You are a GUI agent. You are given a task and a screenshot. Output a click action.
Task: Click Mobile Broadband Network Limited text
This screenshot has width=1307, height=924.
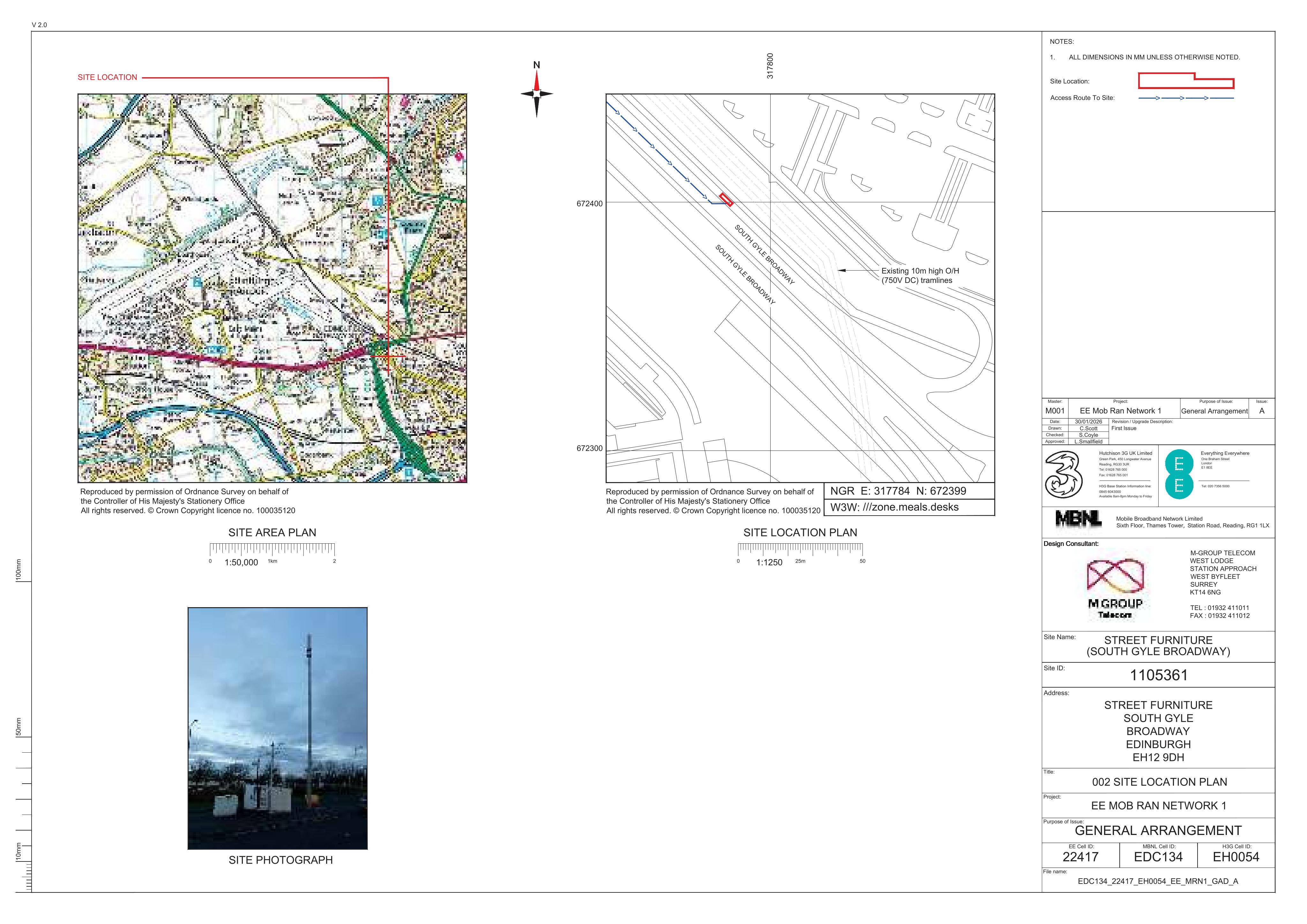(x=1159, y=519)
